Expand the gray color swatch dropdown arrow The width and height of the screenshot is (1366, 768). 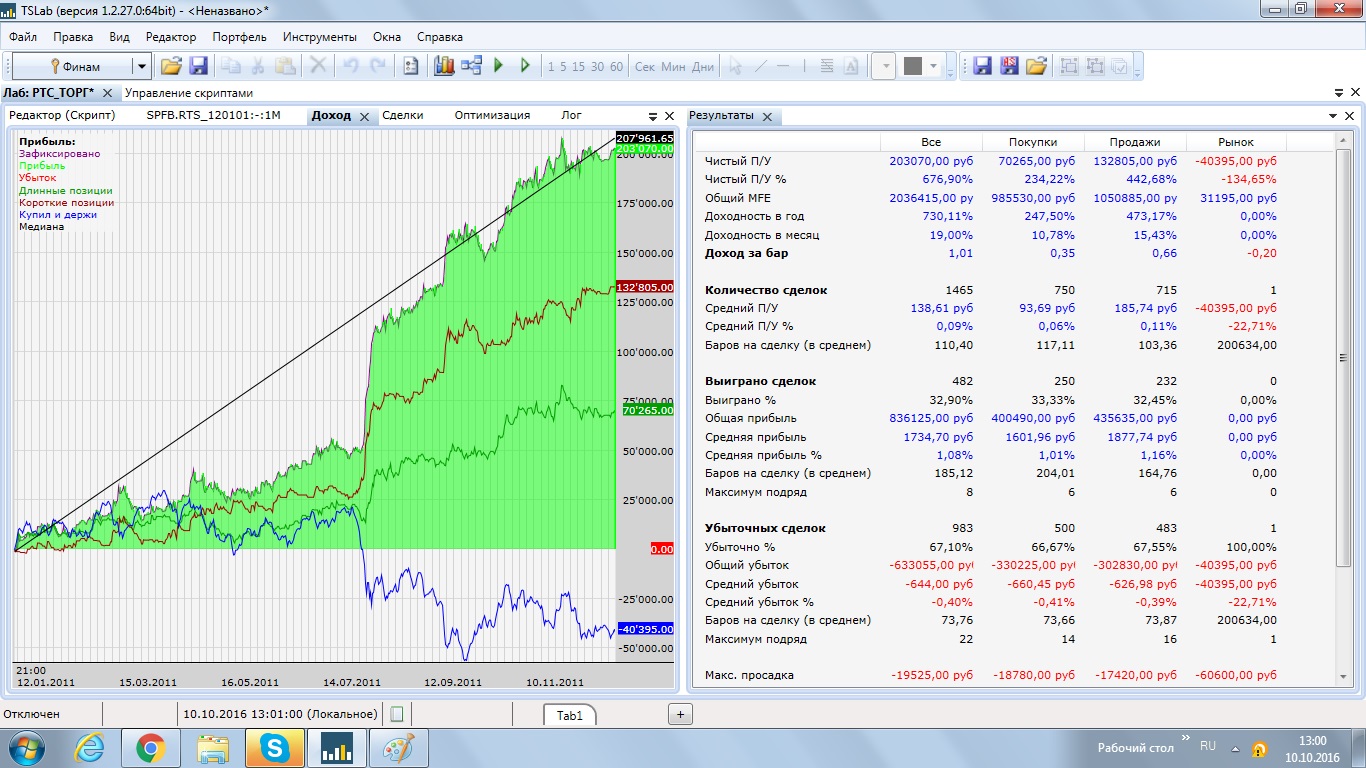point(935,67)
